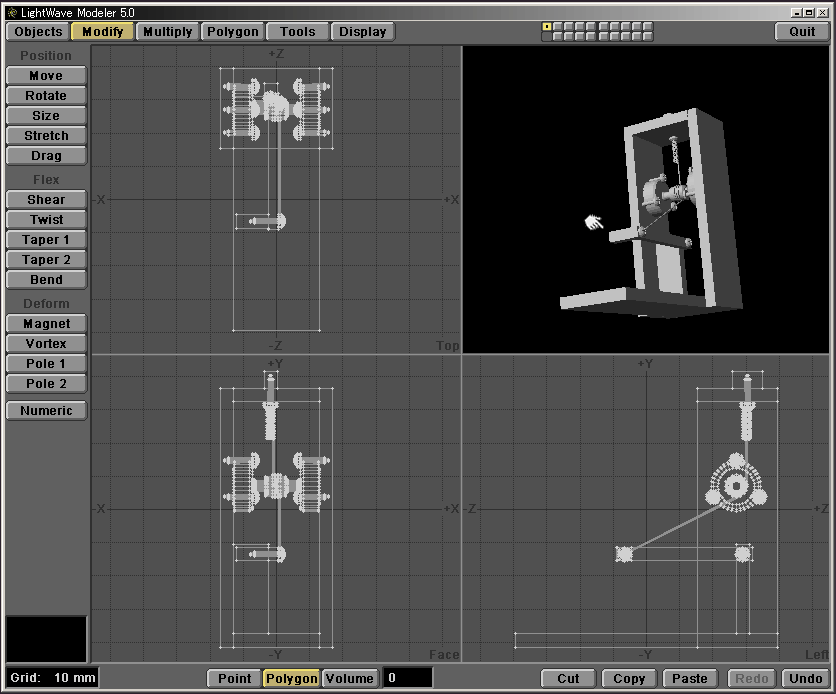Viewport: 836px width, 694px height.
Task: Switch selection mode to Point
Action: (235, 678)
